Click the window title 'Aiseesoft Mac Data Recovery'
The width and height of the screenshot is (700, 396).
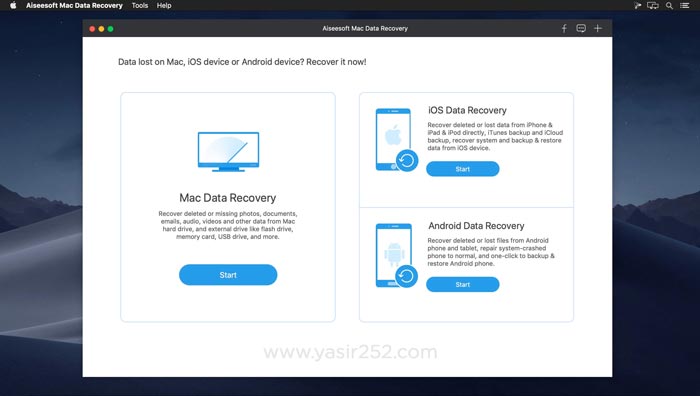365,29
